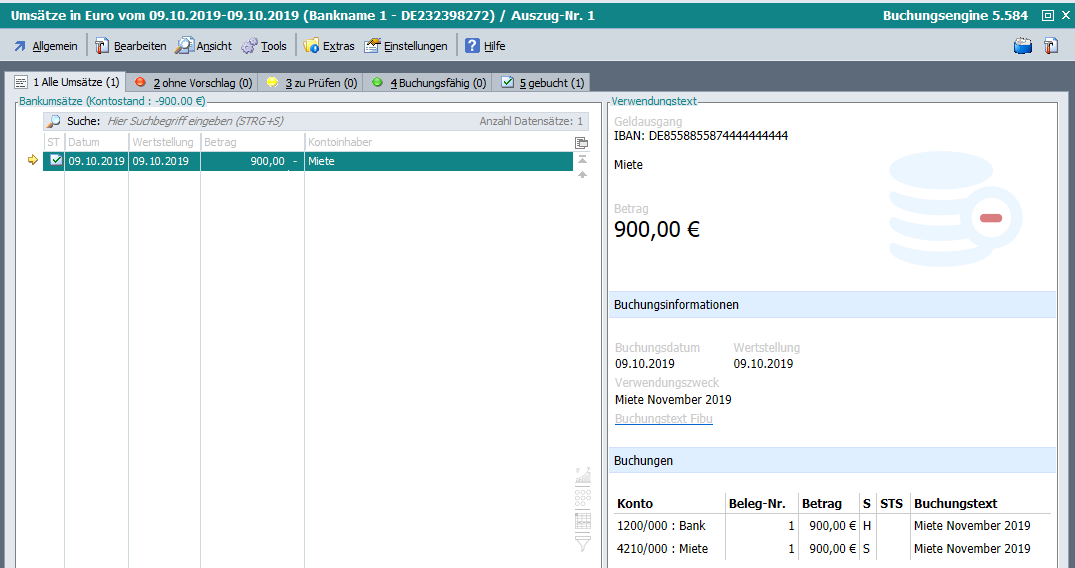Click the red clipboard icon in top-right toolbar
The height and width of the screenshot is (568, 1075).
click(1050, 46)
